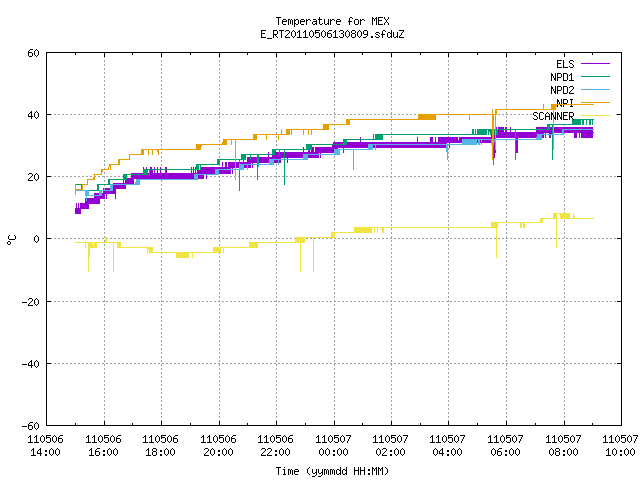The image size is (640, 480).
Task: Click the purple ELS legend line sample
Action: 595,64
